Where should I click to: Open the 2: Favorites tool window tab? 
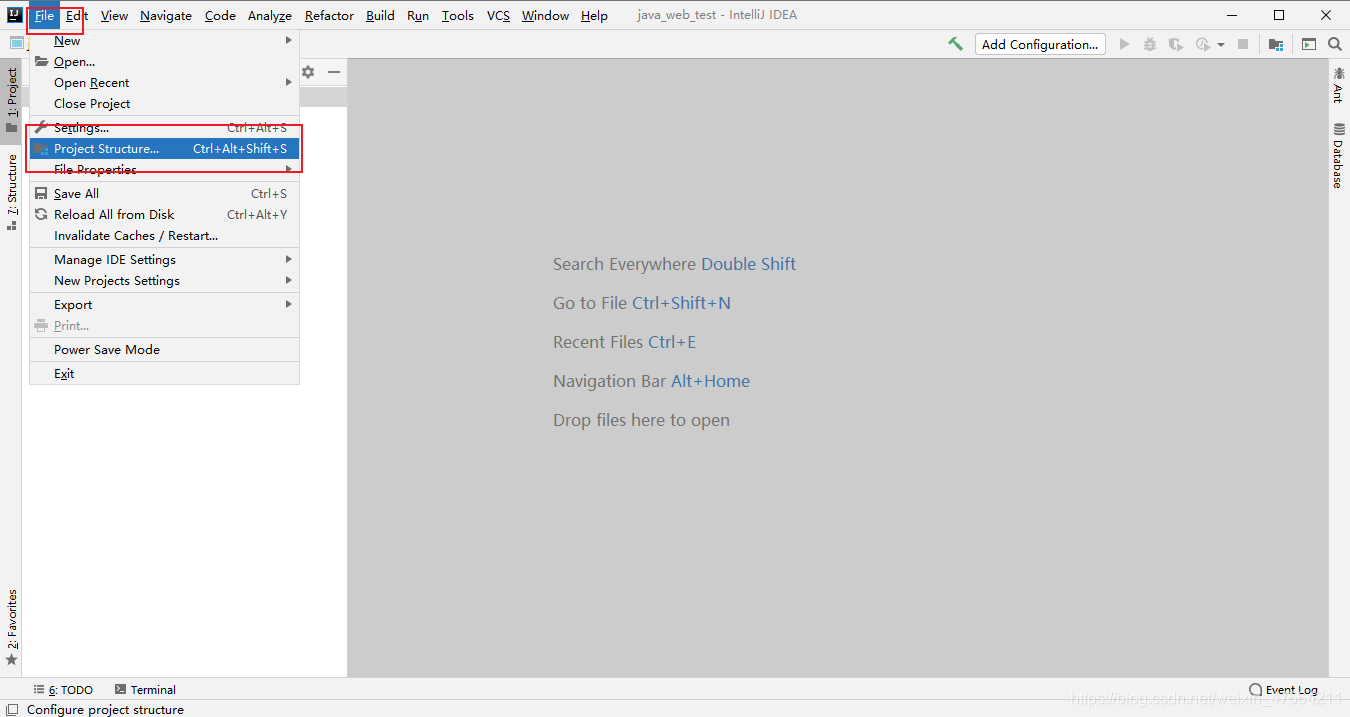[x=11, y=628]
